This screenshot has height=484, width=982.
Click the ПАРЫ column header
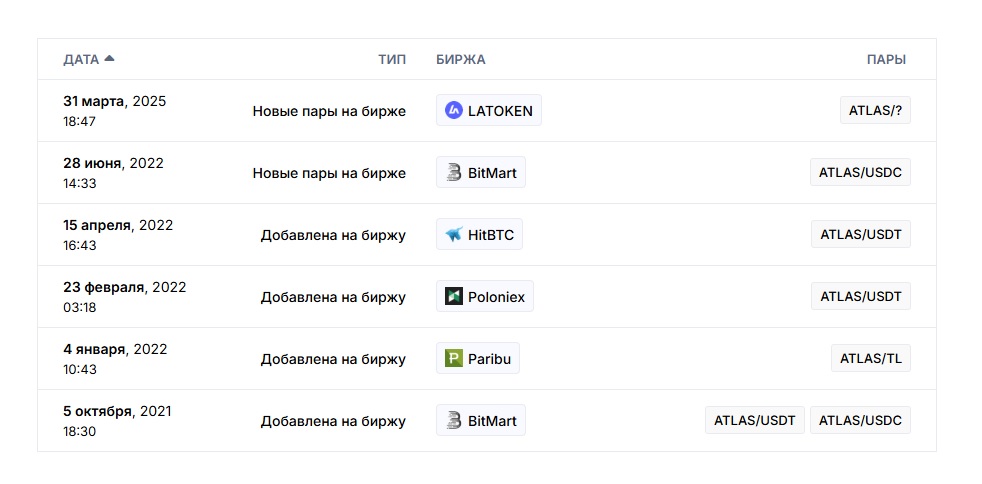coord(886,59)
